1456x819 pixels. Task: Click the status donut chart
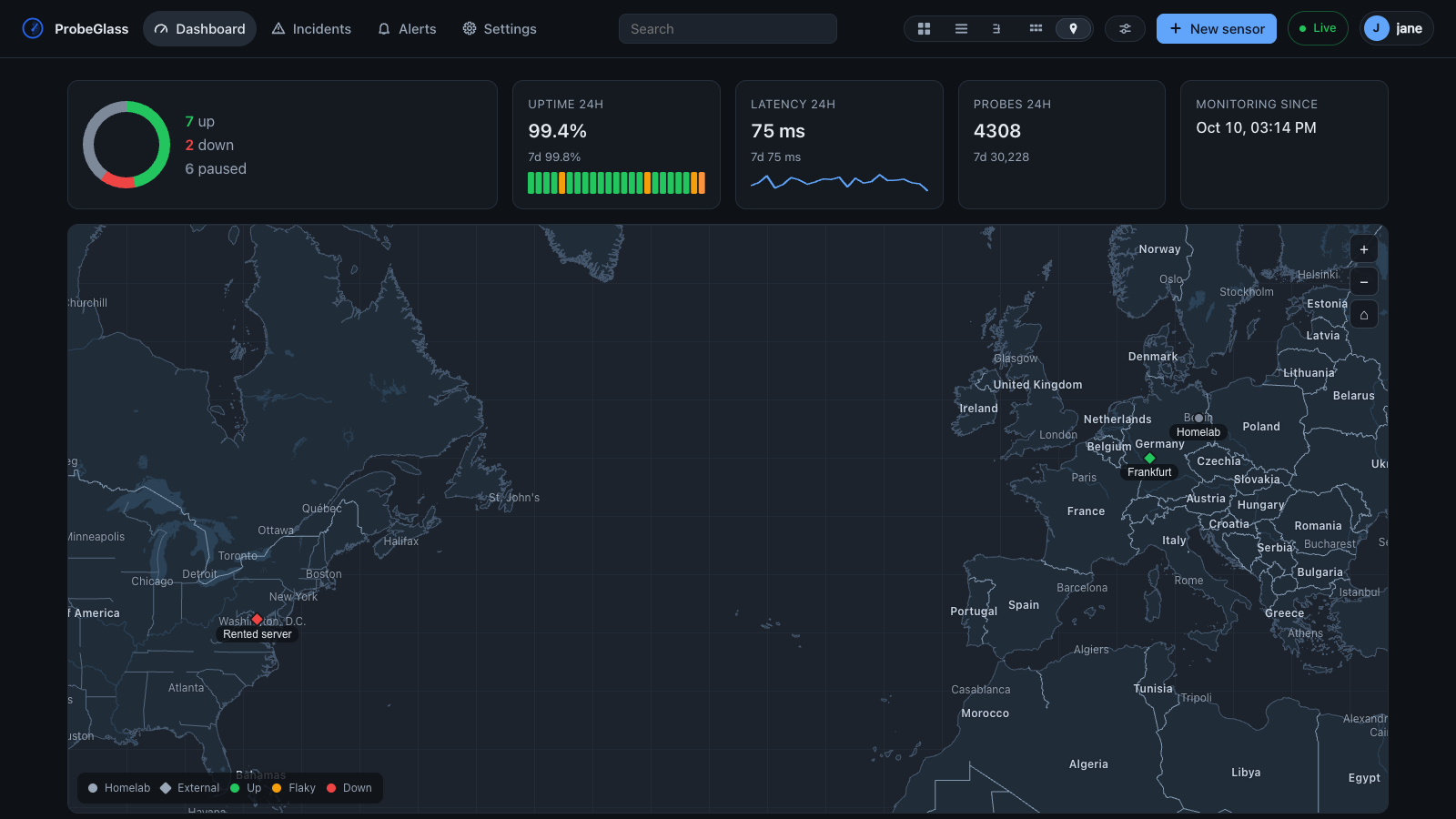[126, 145]
